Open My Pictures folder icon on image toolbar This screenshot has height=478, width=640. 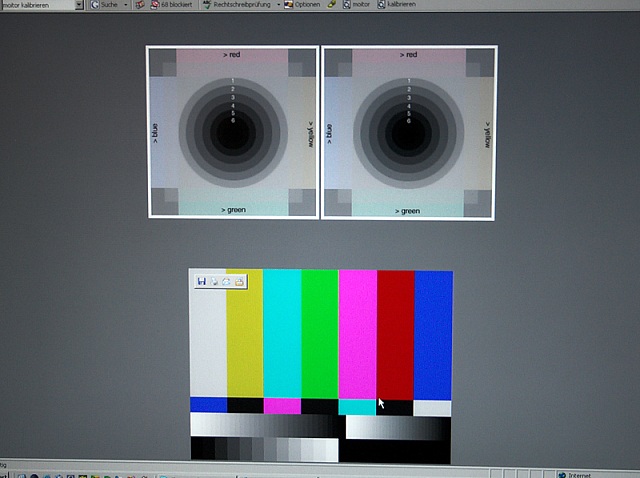(239, 283)
